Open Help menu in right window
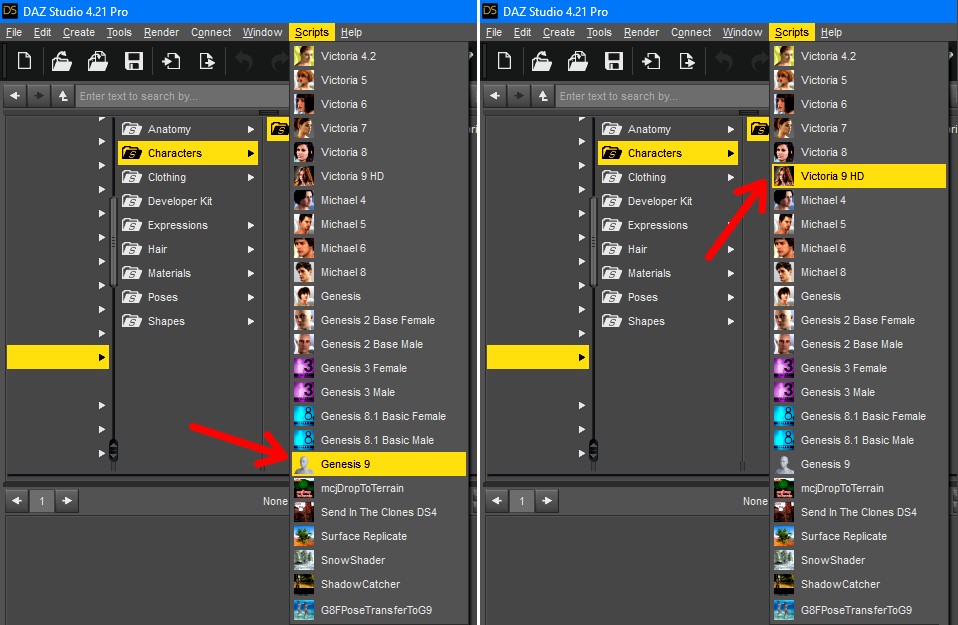The image size is (958, 625). pyautogui.click(x=831, y=32)
